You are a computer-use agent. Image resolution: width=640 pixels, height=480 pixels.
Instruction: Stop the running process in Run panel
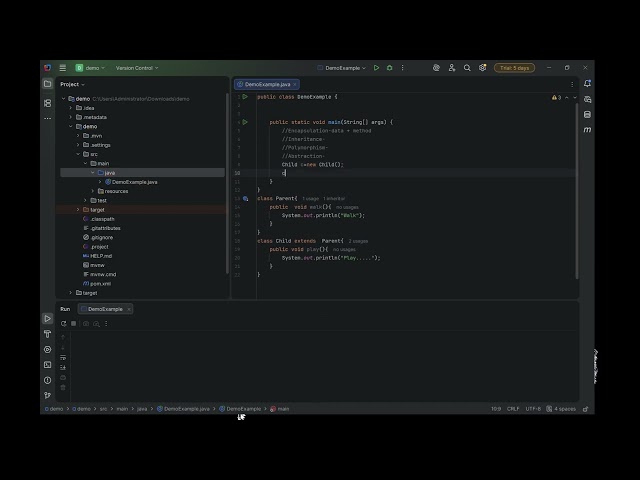pos(73,324)
